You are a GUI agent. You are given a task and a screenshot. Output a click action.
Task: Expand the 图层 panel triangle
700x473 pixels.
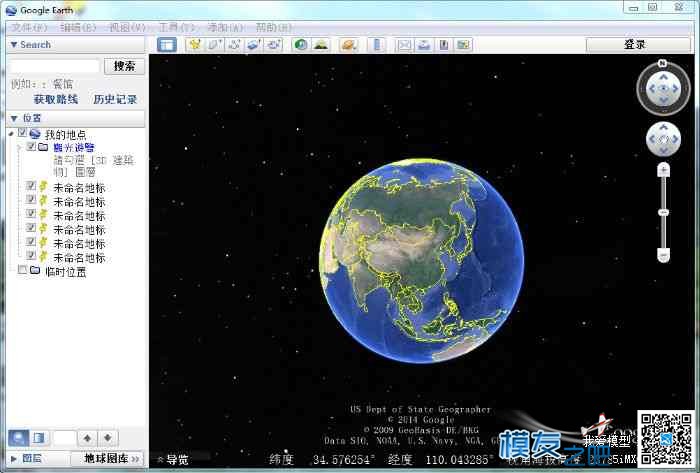point(14,459)
